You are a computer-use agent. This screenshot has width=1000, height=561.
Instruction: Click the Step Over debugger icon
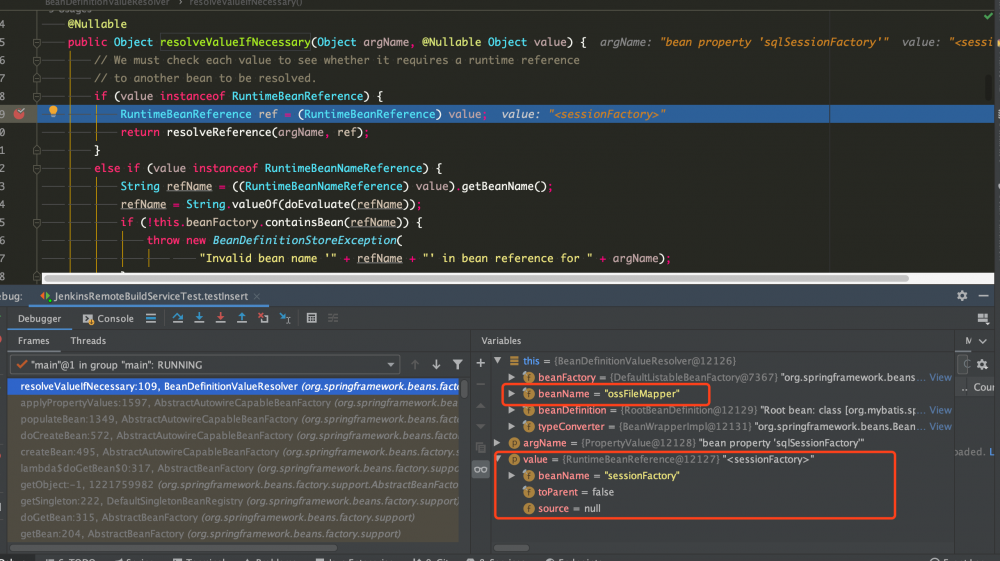pyautogui.click(x=178, y=318)
